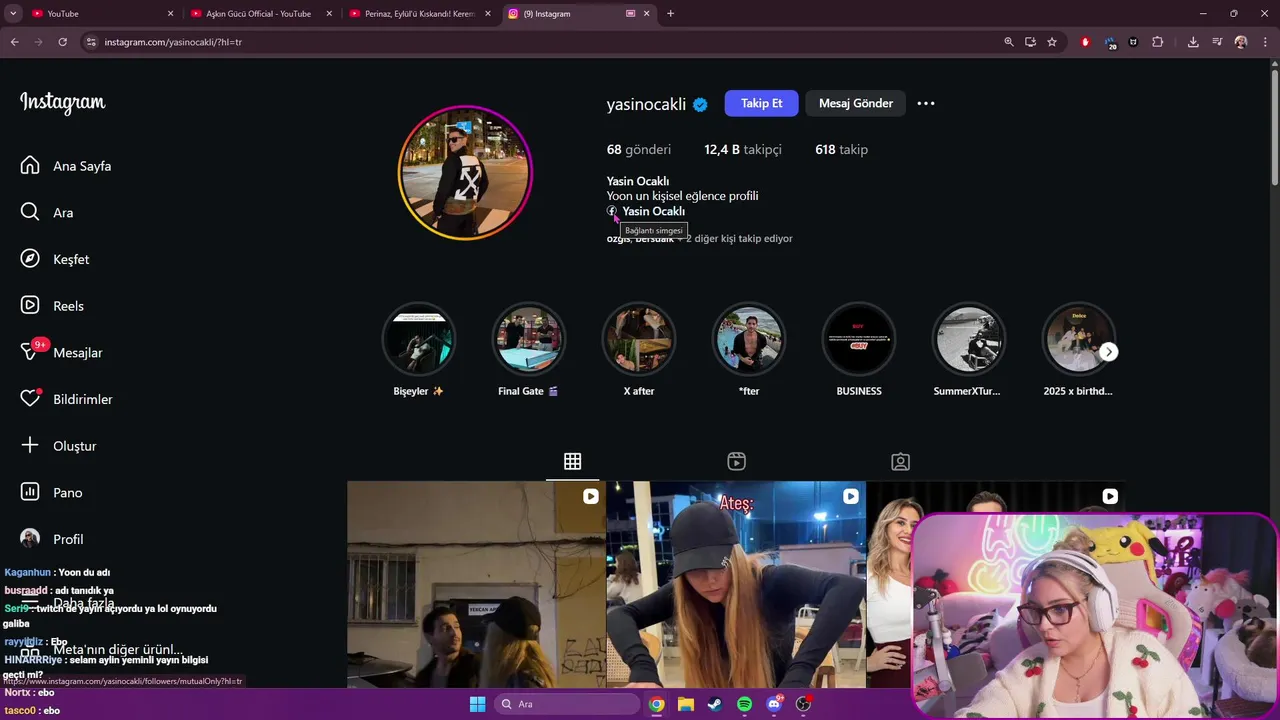Click the Mesaj Gönder button

856,103
